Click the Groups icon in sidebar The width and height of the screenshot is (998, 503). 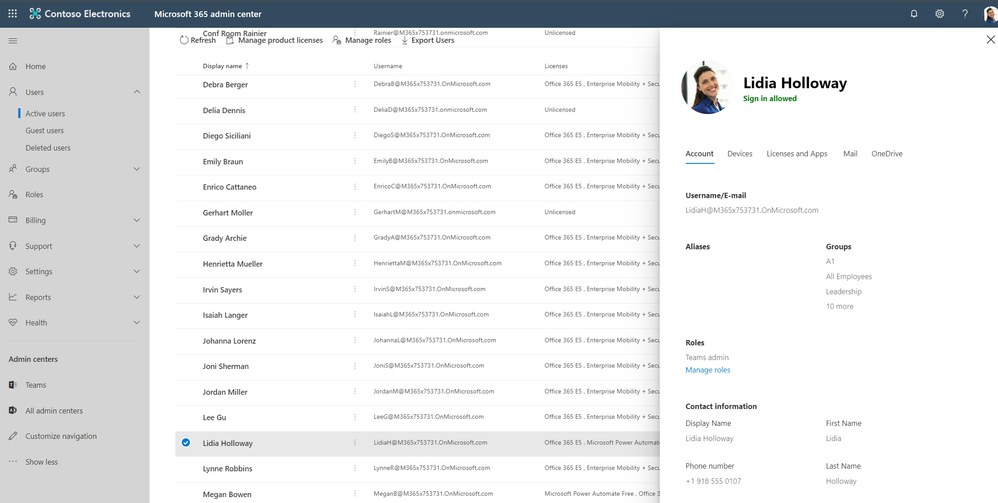[13, 169]
